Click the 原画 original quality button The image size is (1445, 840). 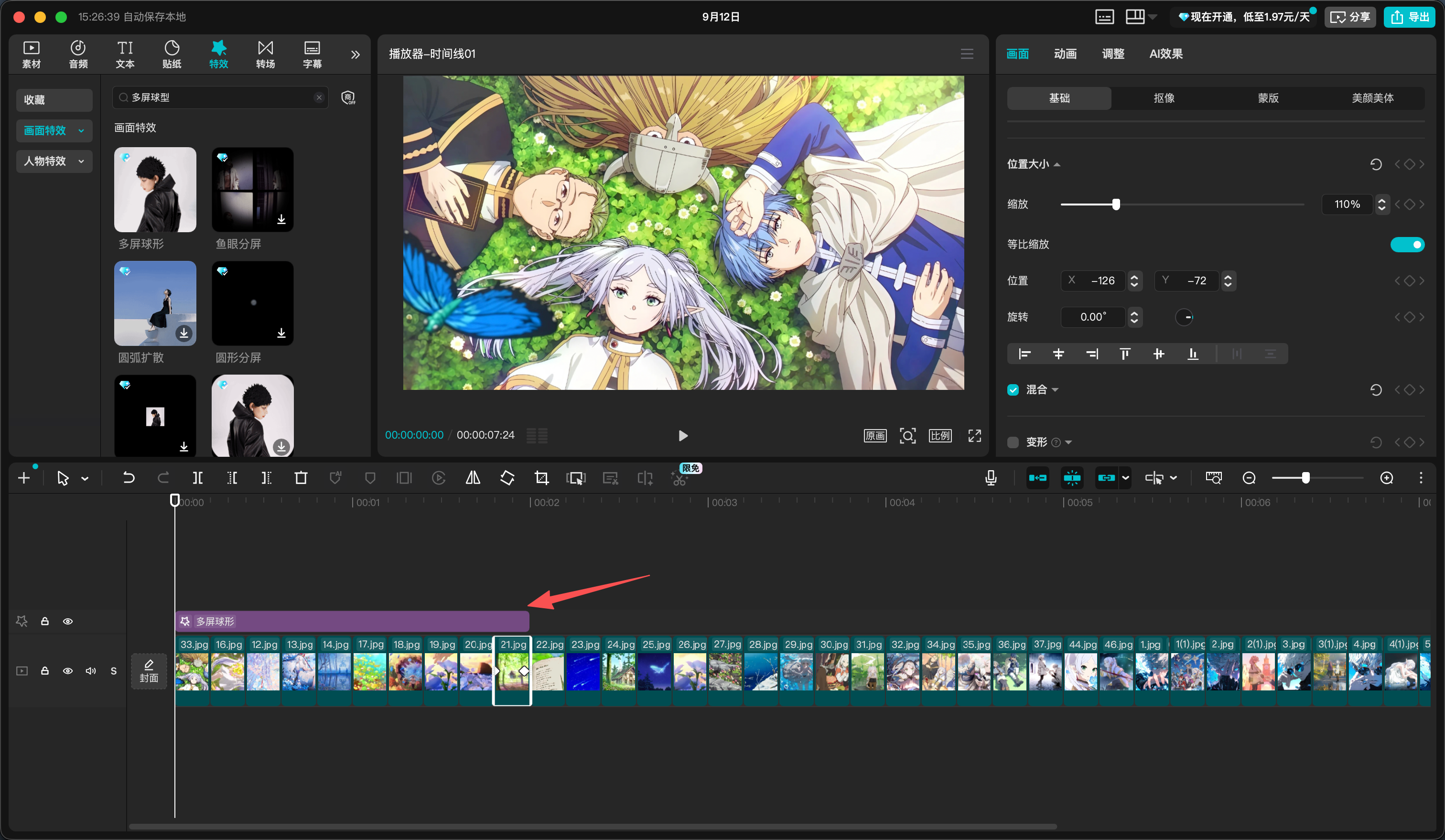point(875,436)
